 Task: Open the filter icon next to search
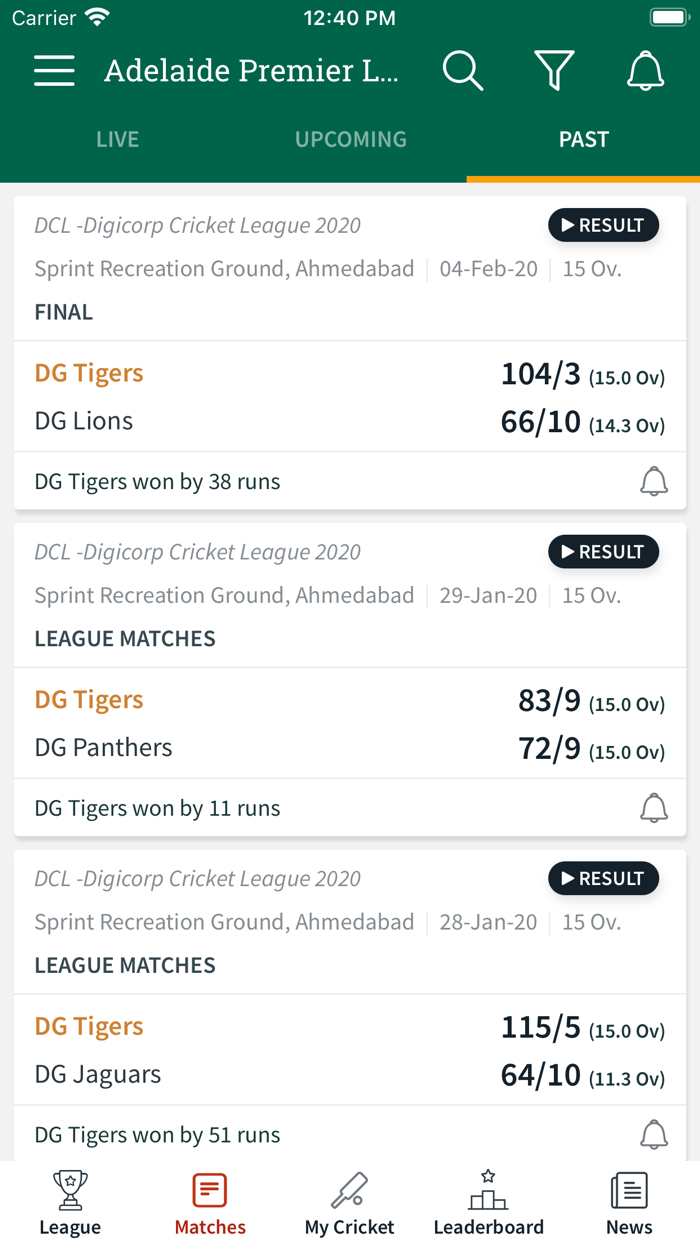[554, 70]
